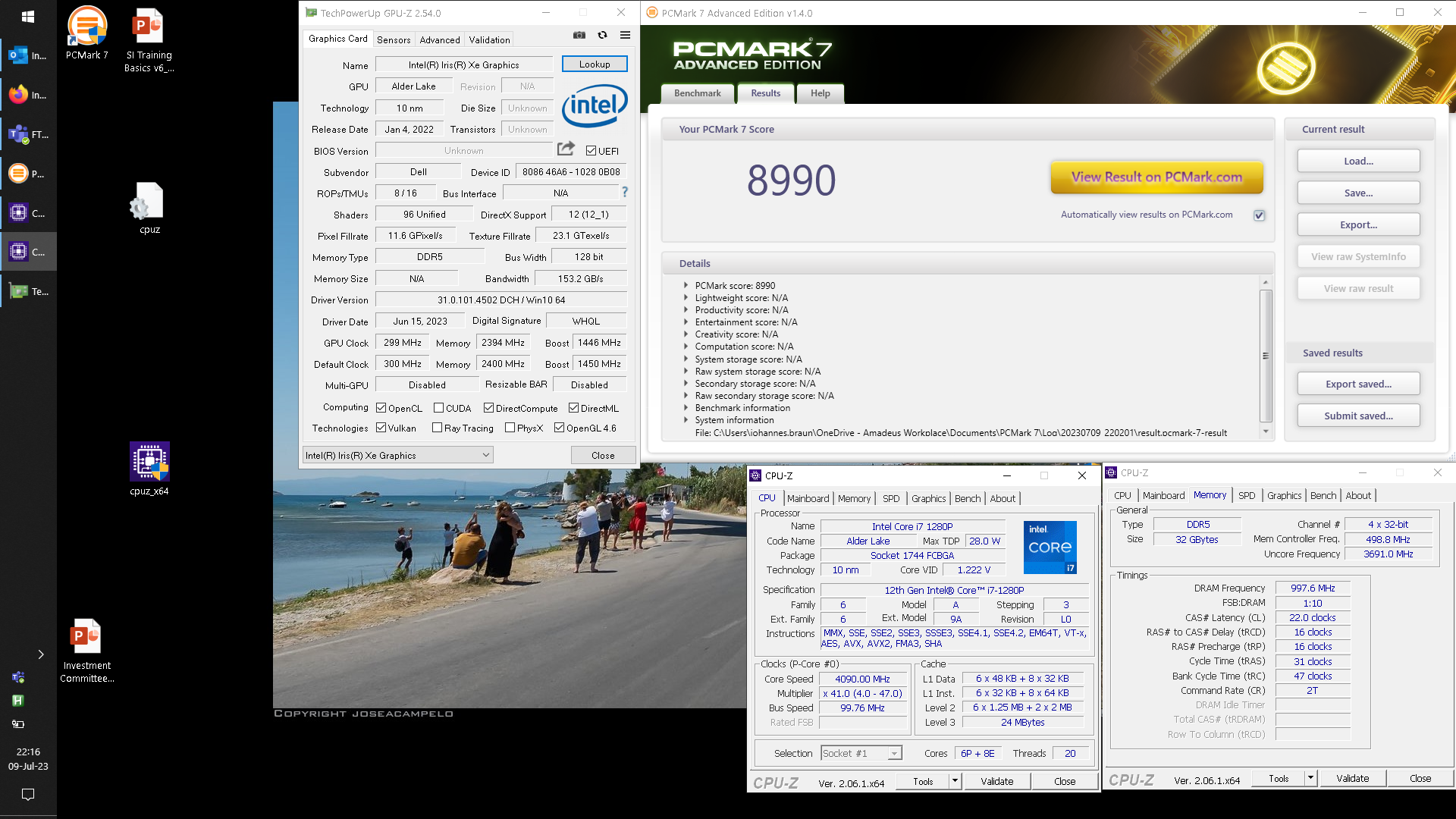
Task: Click the Driver Version field
Action: 500,300
